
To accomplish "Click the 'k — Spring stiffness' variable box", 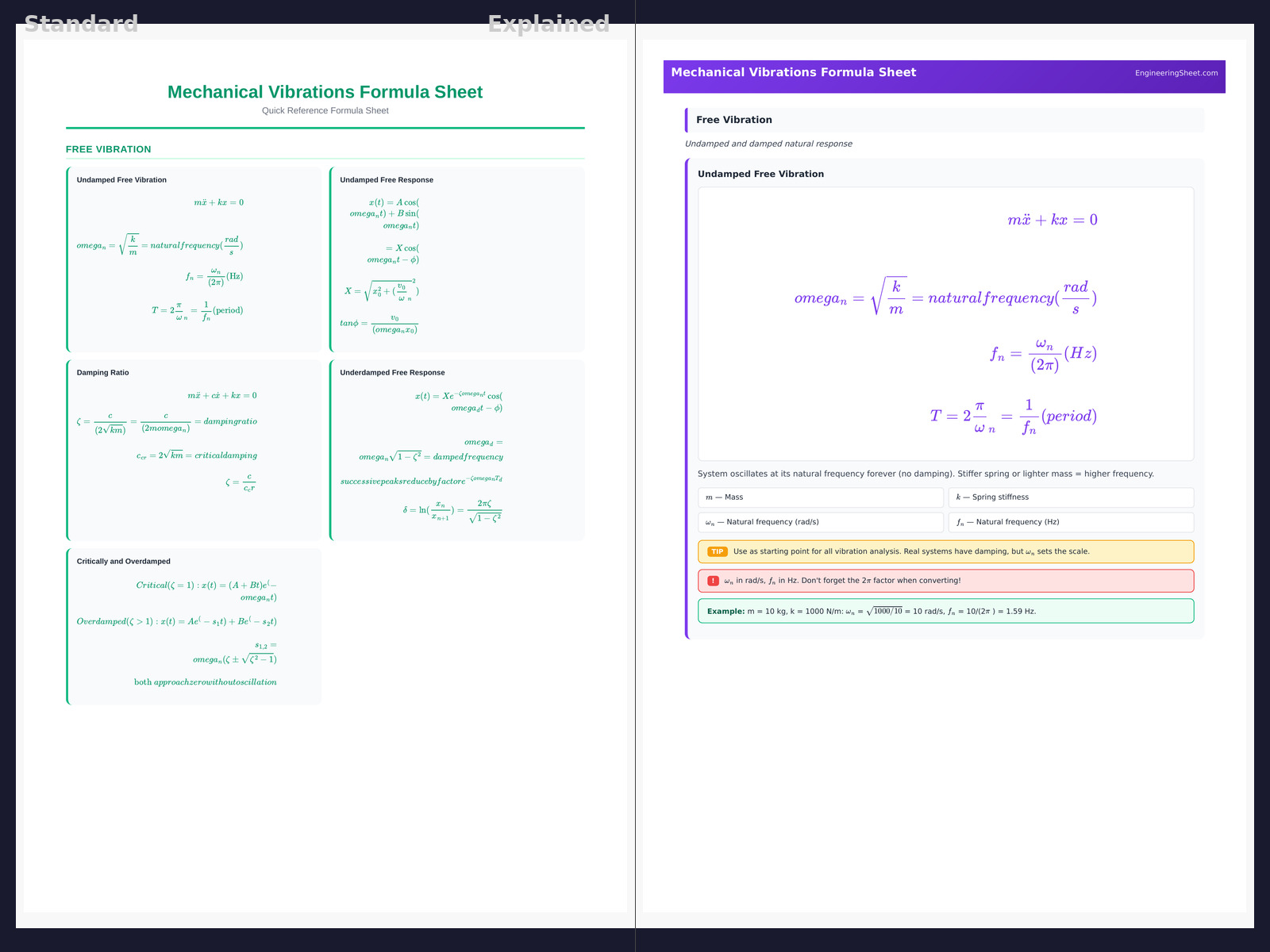I will pos(1070,497).
